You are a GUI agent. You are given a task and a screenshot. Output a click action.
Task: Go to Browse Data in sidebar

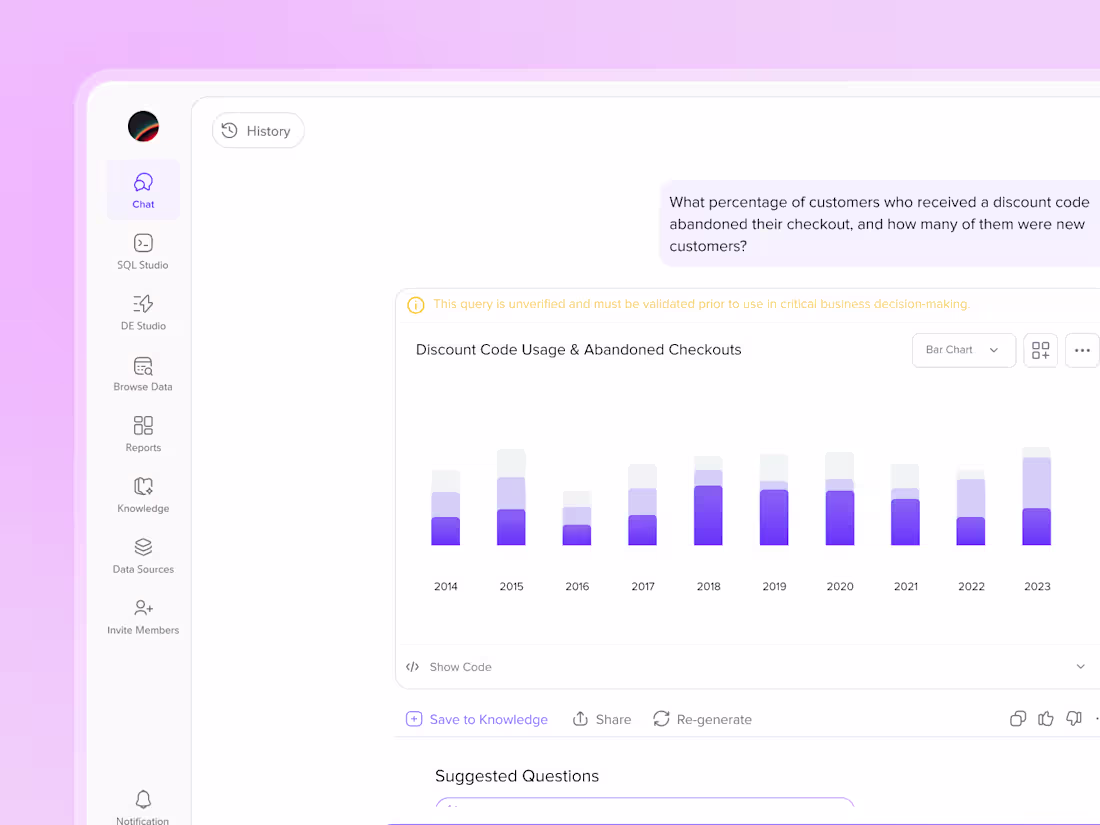tap(143, 373)
